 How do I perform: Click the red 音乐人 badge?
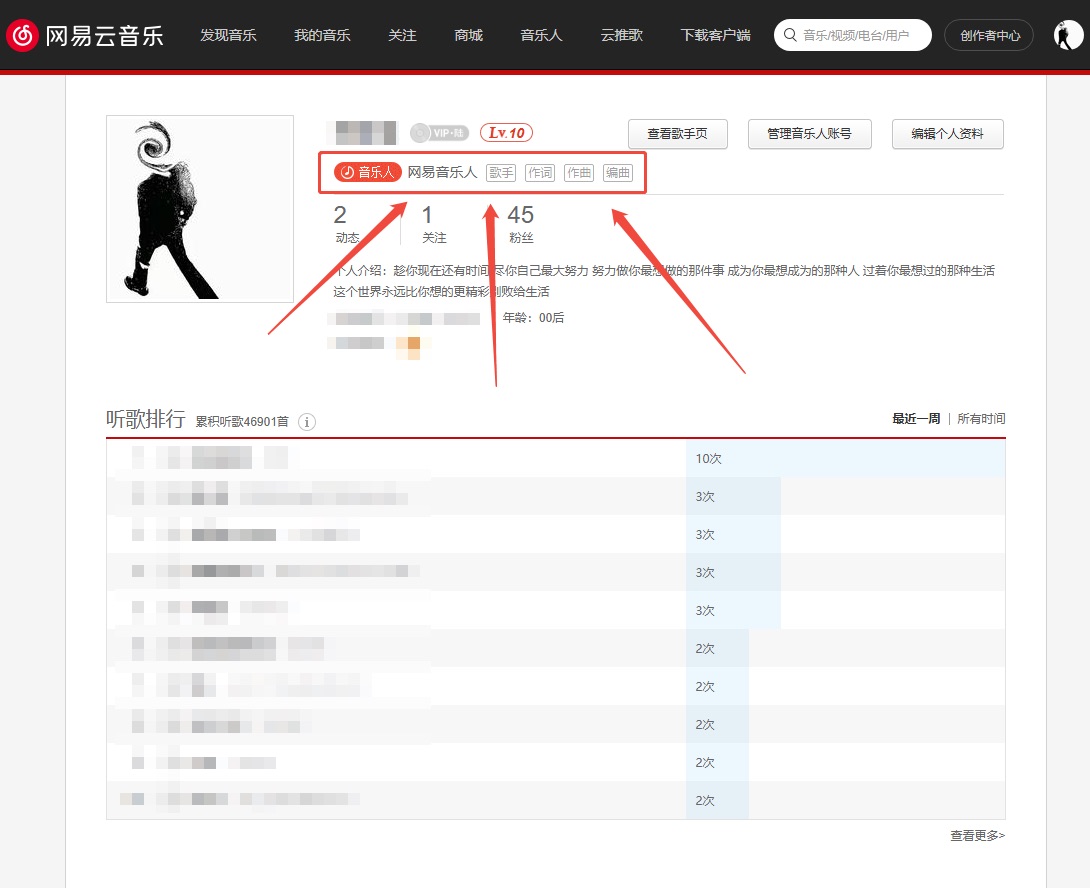(367, 172)
